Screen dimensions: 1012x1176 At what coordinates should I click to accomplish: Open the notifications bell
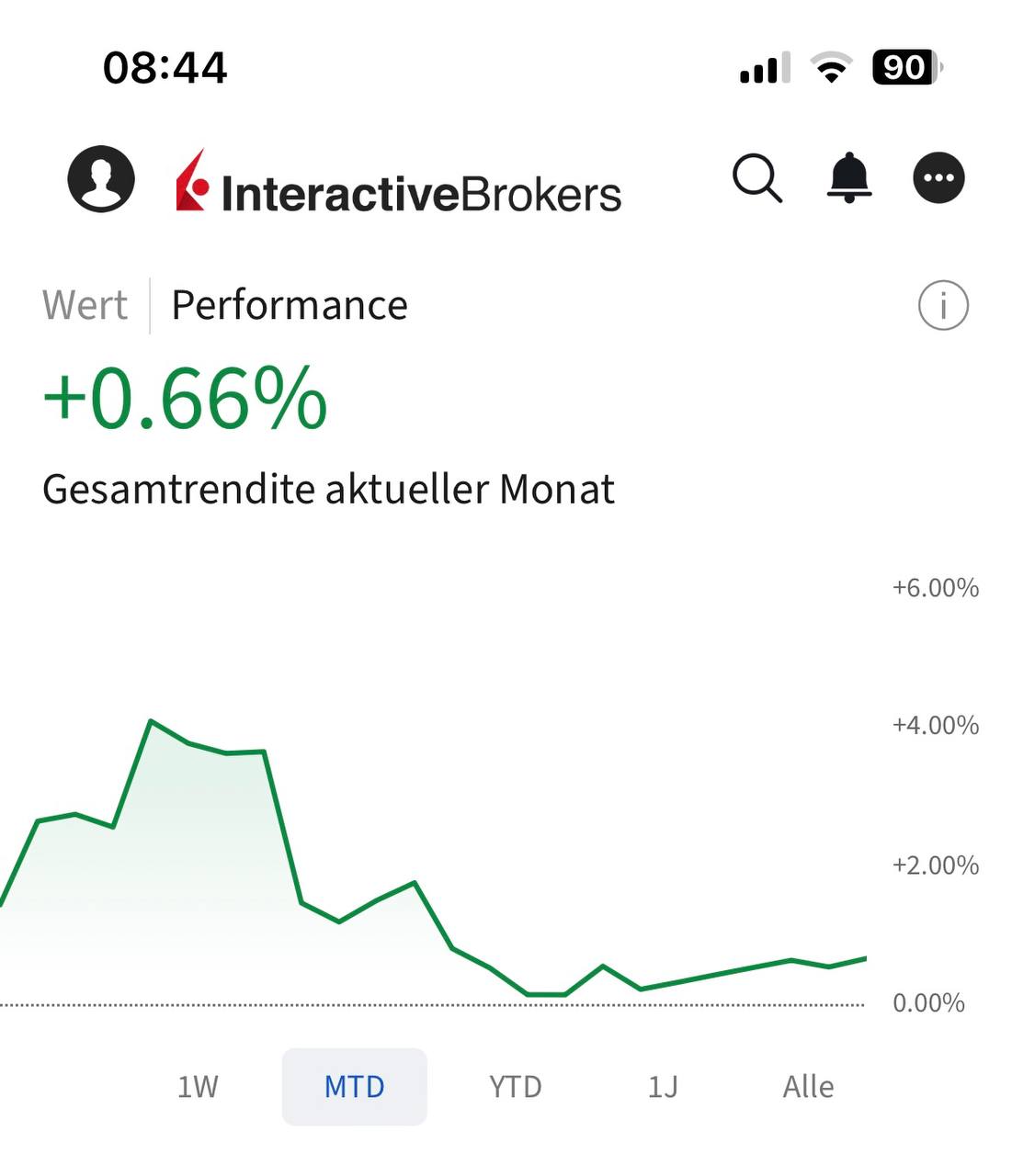[x=849, y=177]
